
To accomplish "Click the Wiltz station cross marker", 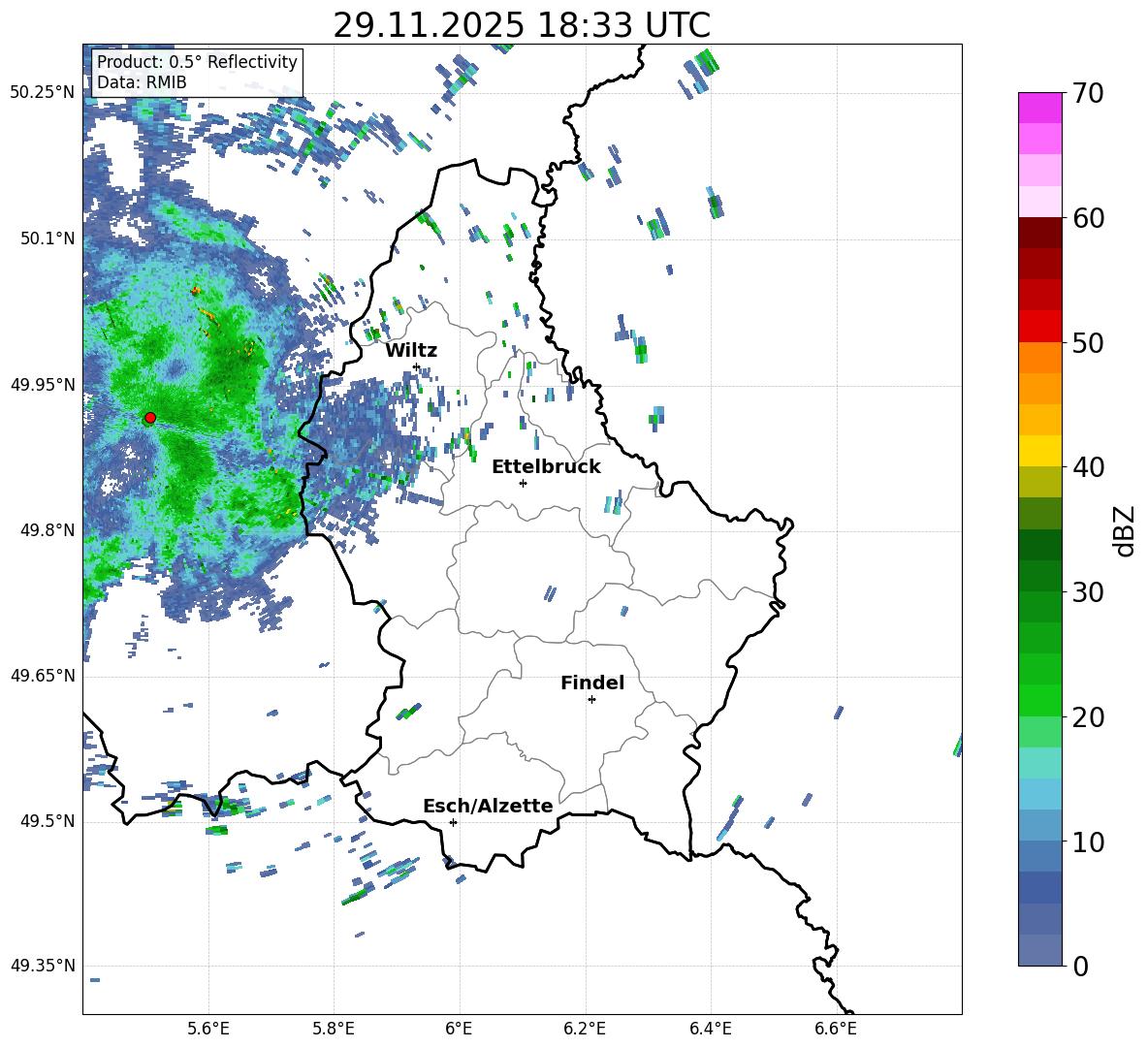I will click(x=416, y=366).
